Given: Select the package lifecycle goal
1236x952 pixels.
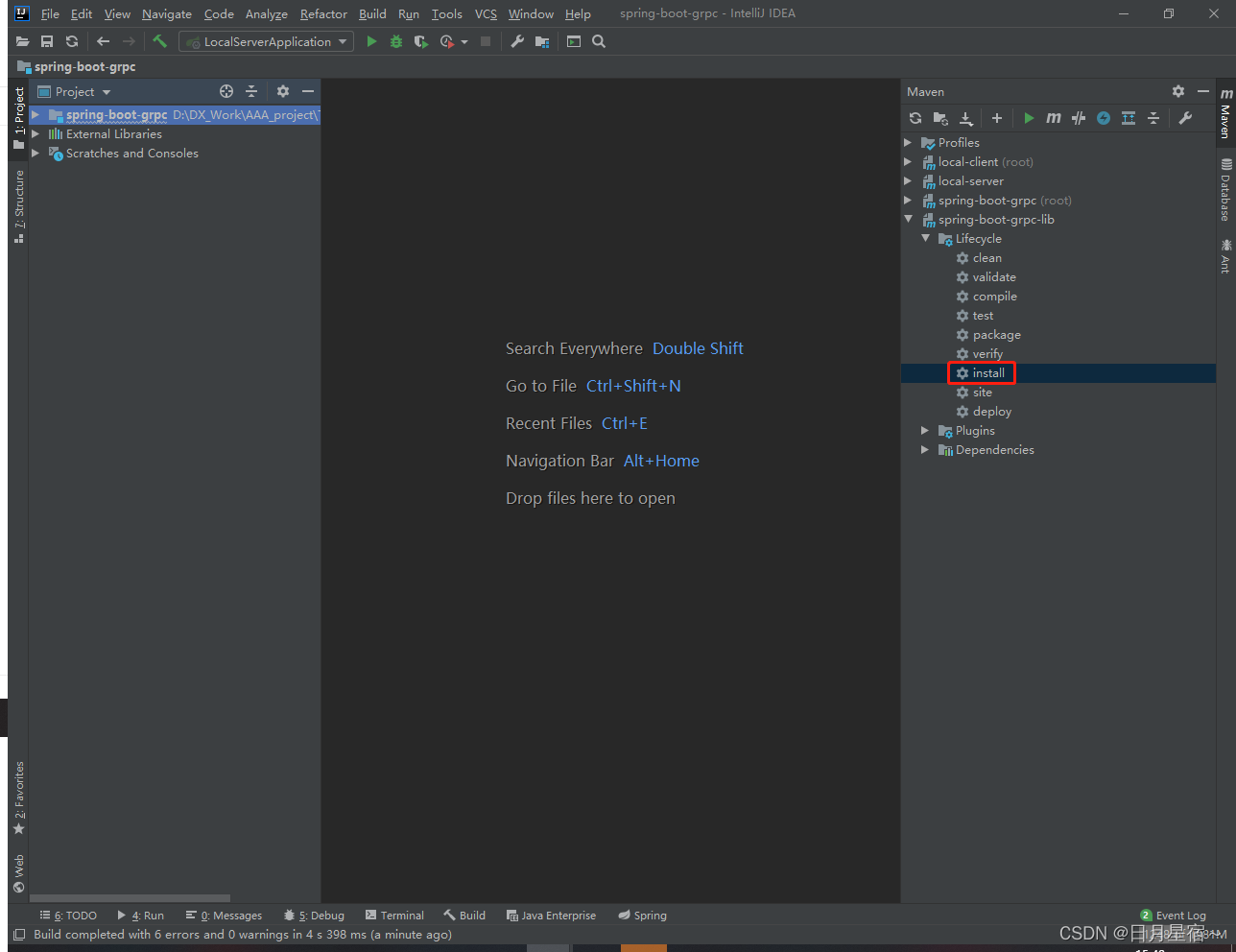Looking at the screenshot, I should coord(996,335).
